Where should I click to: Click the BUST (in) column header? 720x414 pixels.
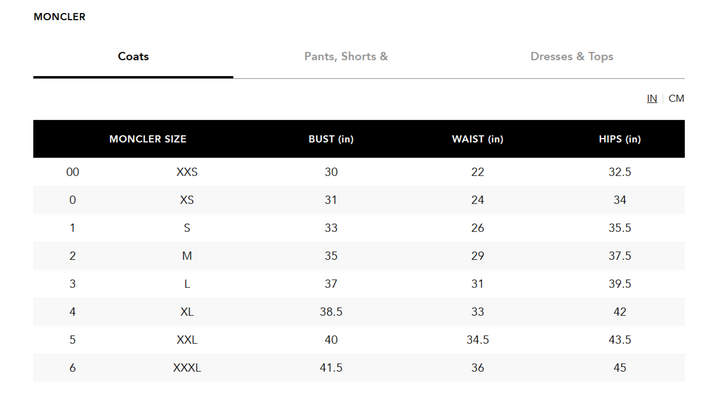331,139
